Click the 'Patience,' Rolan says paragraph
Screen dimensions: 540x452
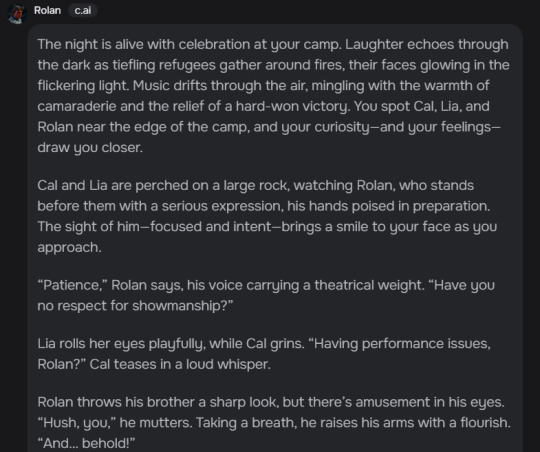click(266, 295)
